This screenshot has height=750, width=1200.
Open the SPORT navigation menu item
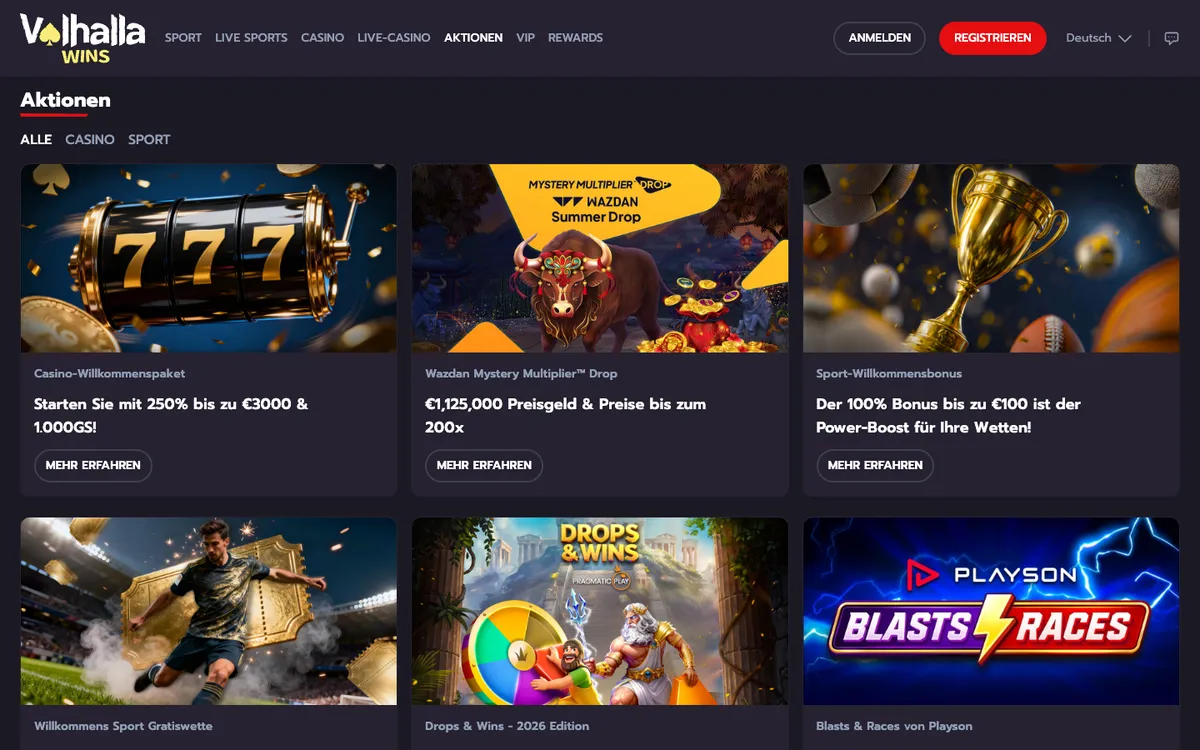[183, 38]
